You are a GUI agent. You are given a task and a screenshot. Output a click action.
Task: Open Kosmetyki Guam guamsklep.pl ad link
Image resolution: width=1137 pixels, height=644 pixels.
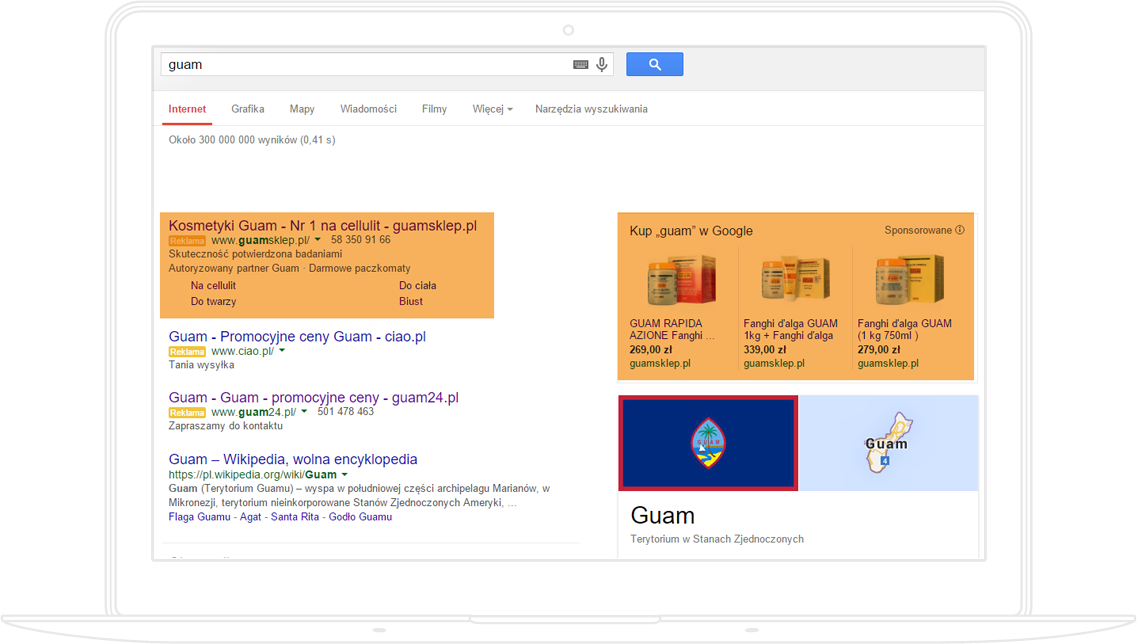323,226
